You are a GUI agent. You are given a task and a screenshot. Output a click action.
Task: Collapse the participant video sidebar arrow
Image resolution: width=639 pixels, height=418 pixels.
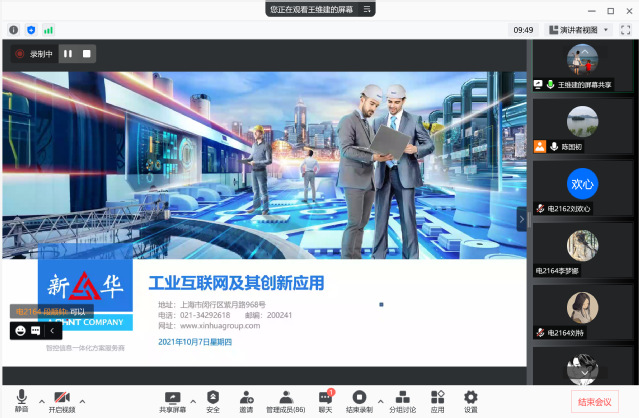521,219
